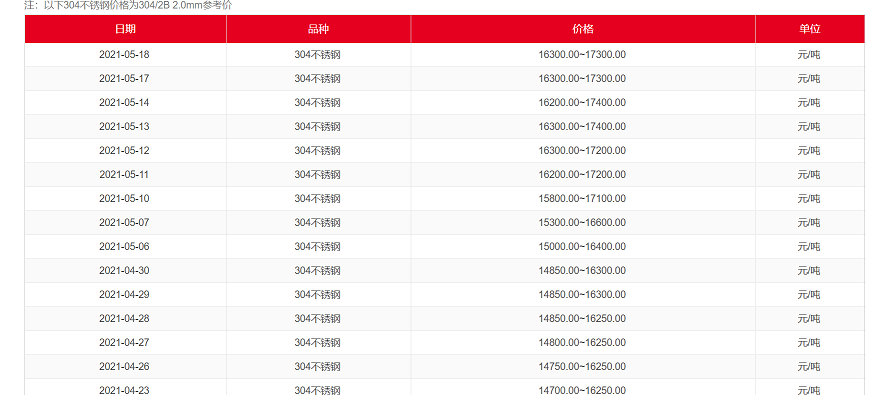Click price 15000.00~16400.00 cell
The width and height of the screenshot is (872, 395).
[x=582, y=246]
